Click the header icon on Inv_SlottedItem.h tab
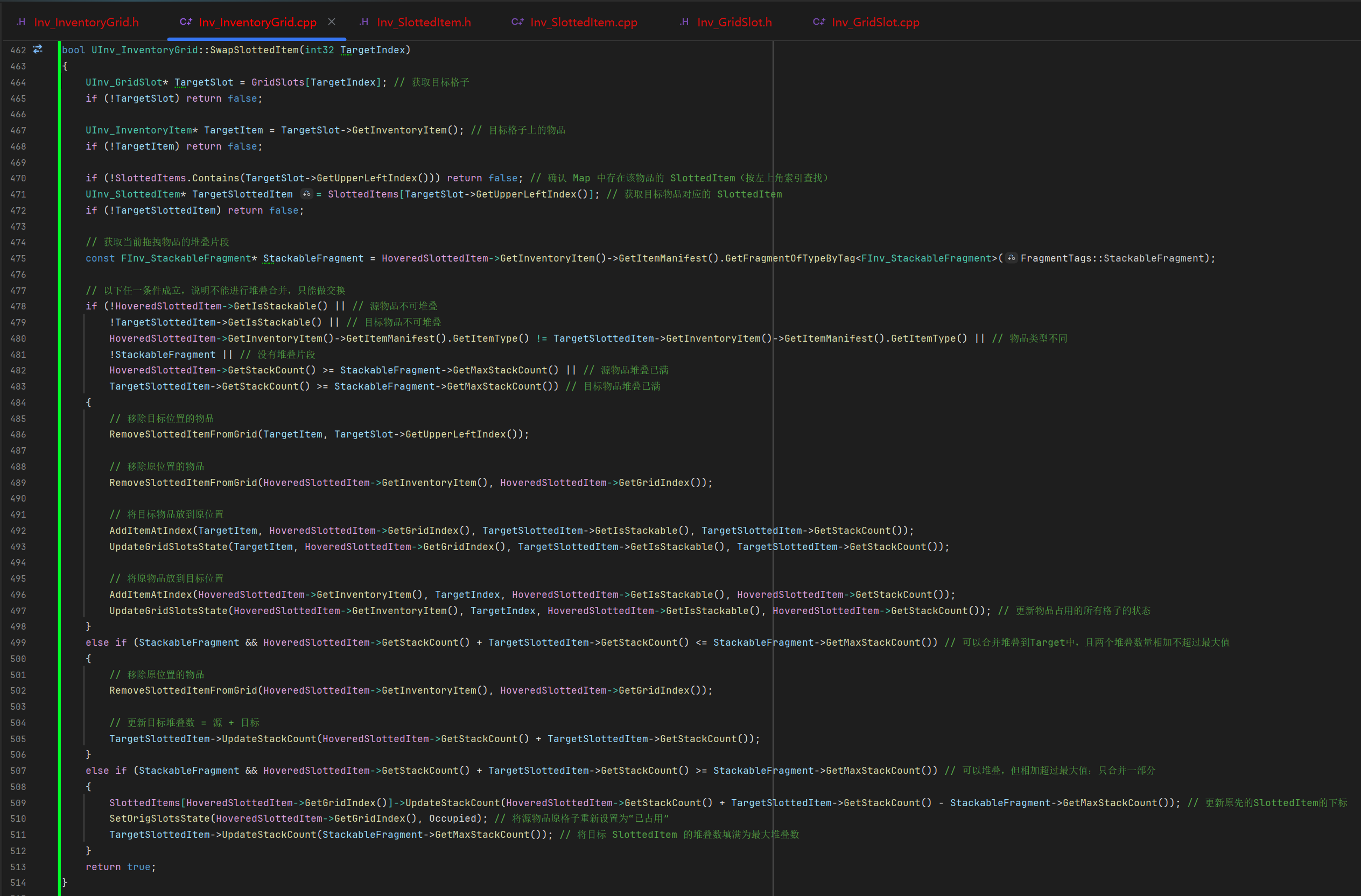The width and height of the screenshot is (1361, 896). point(364,22)
